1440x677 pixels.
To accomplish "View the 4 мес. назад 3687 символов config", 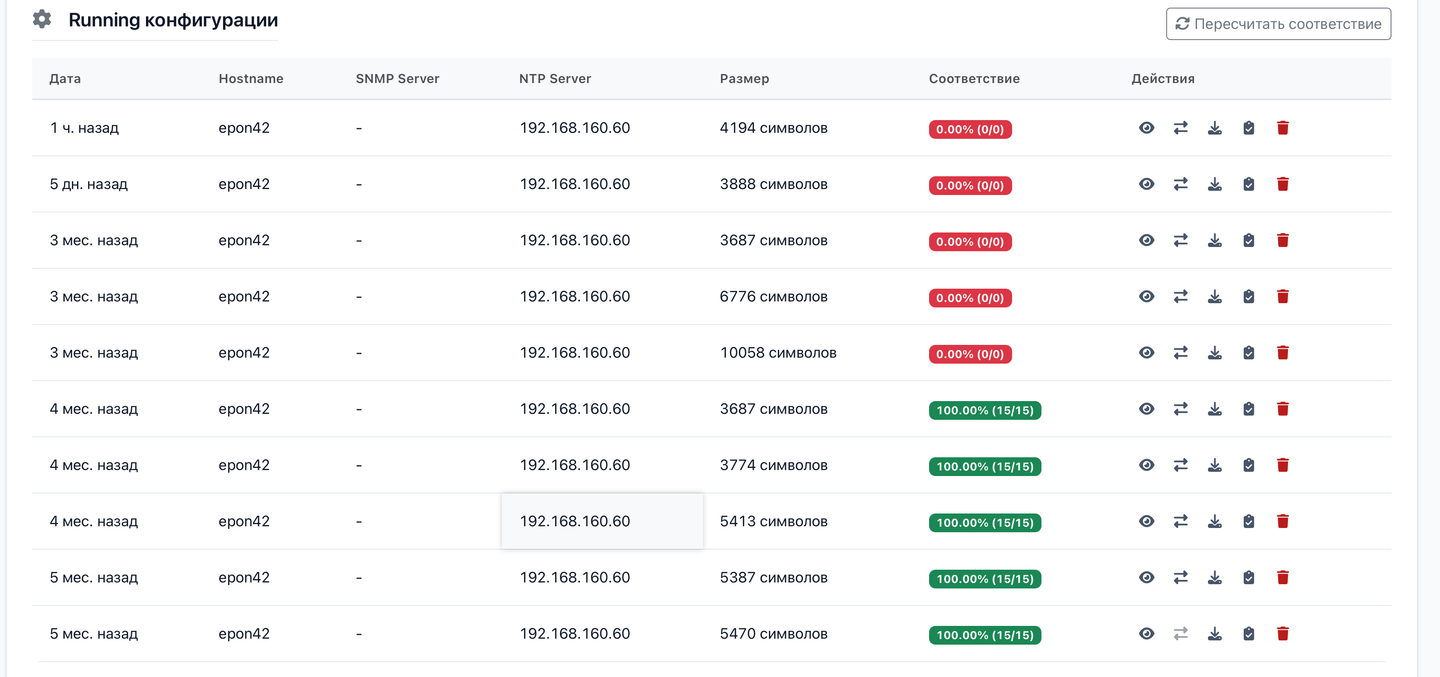I will pyautogui.click(x=1147, y=408).
